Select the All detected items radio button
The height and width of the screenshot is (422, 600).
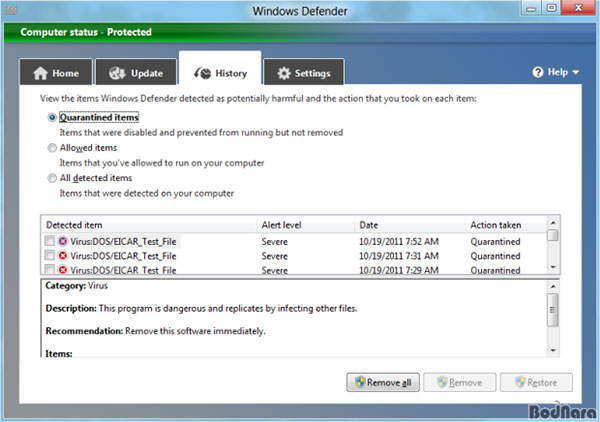coord(52,178)
